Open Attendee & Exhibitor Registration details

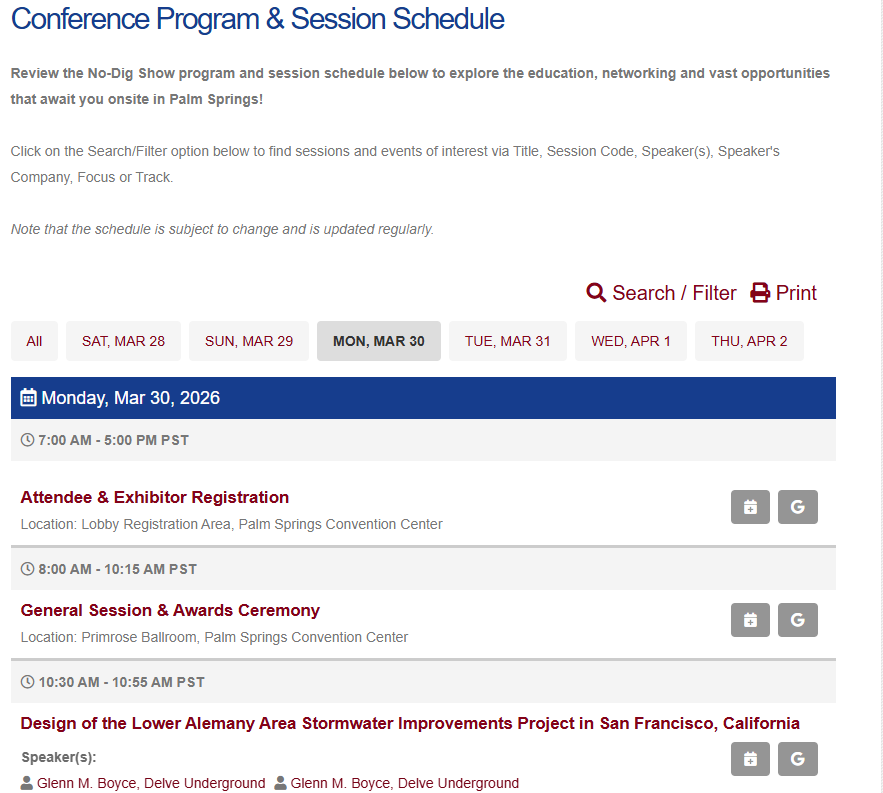coord(155,497)
